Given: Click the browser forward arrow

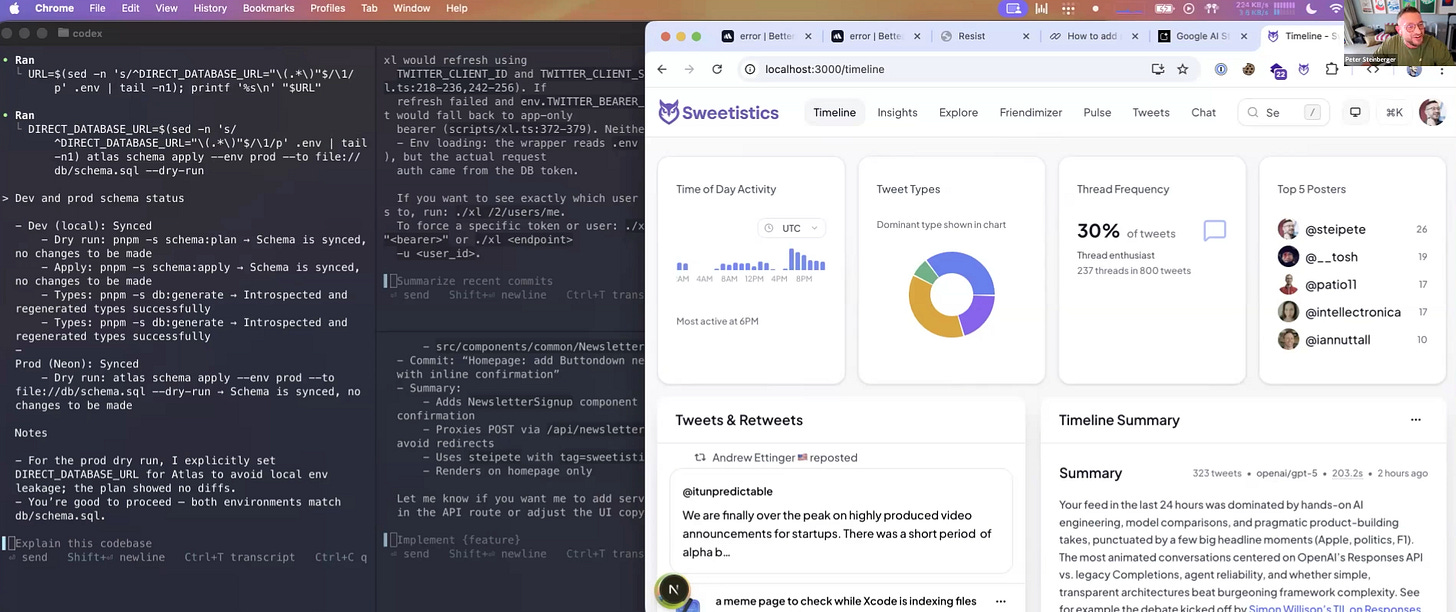Looking at the screenshot, I should coord(689,69).
